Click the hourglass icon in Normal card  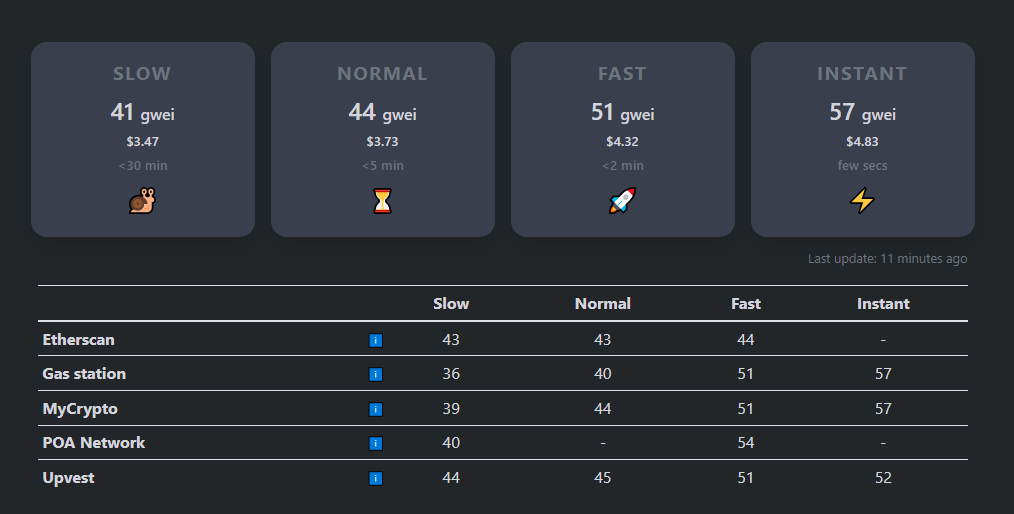(x=382, y=201)
